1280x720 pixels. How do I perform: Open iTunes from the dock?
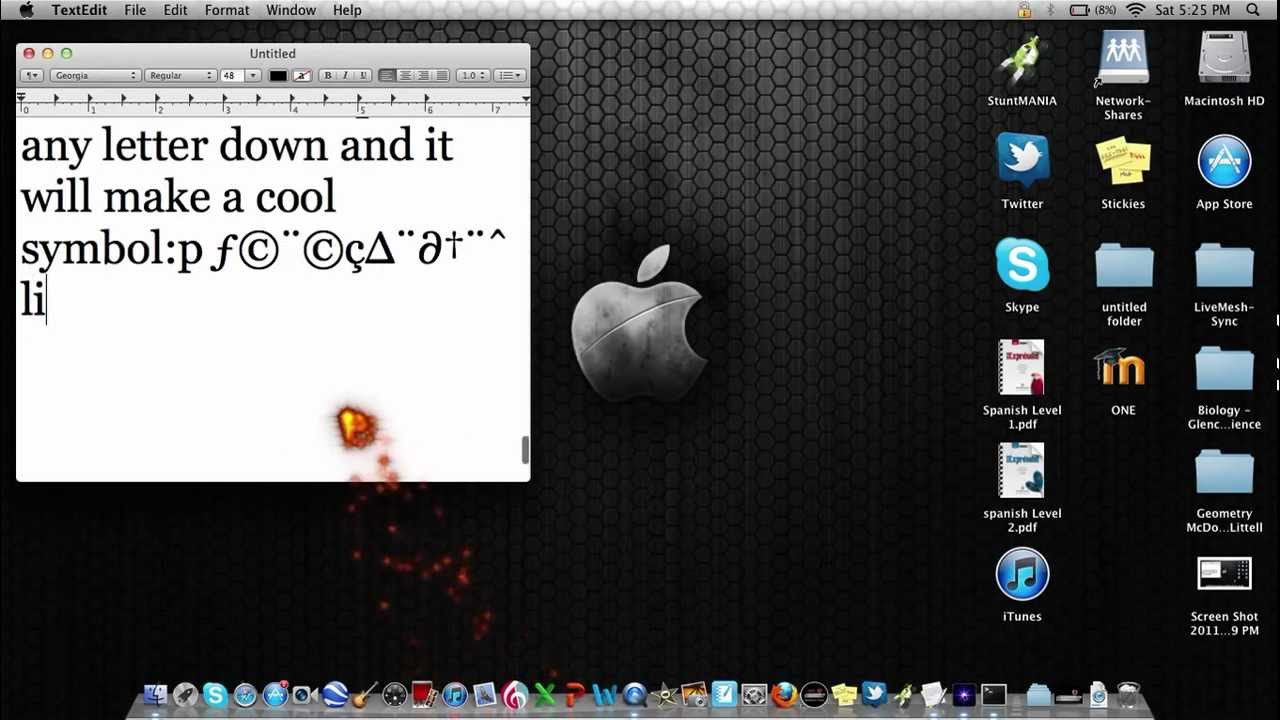point(455,694)
